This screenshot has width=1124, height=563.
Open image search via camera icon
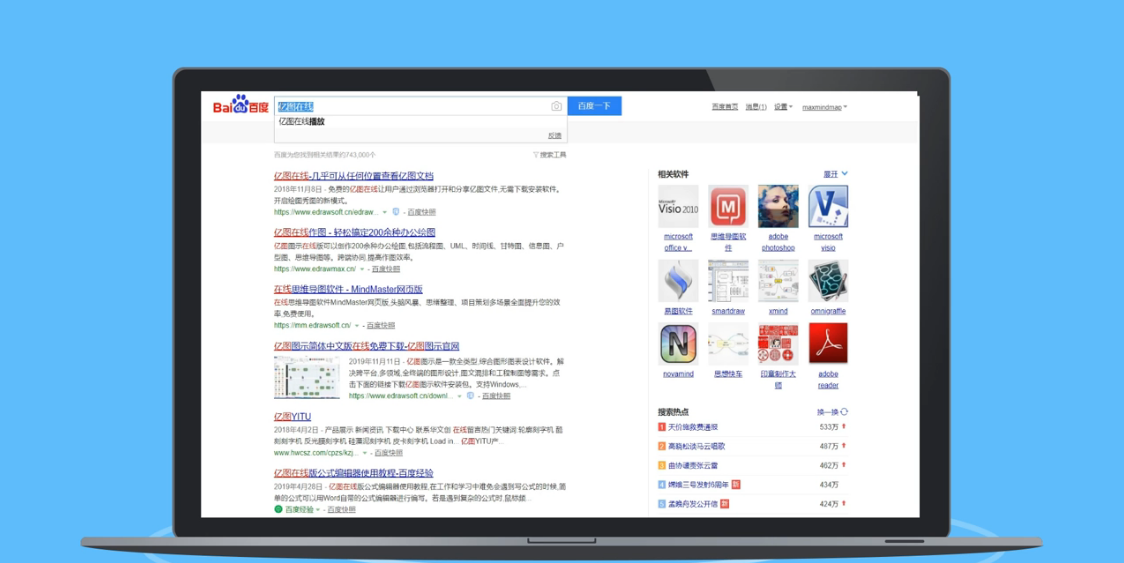[x=556, y=106]
